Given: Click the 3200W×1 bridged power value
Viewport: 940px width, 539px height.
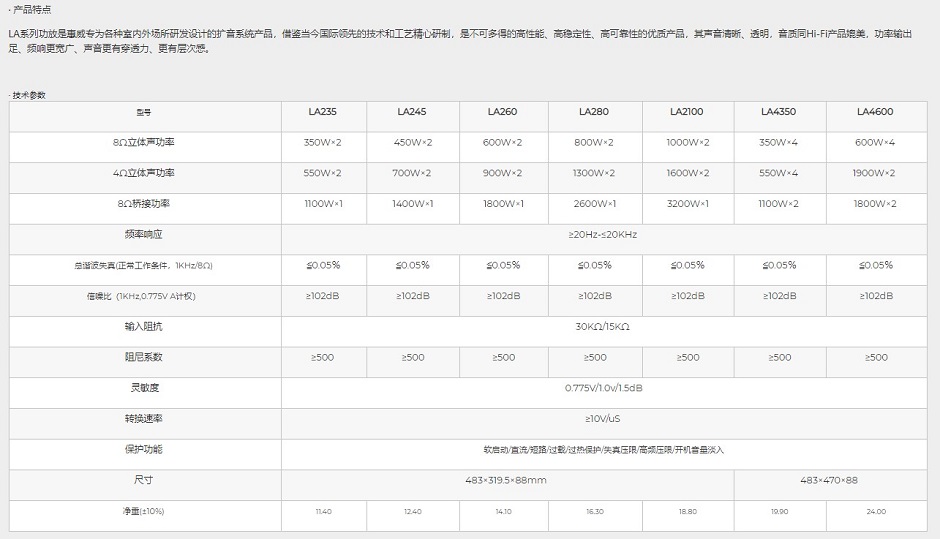Looking at the screenshot, I should point(687,204).
